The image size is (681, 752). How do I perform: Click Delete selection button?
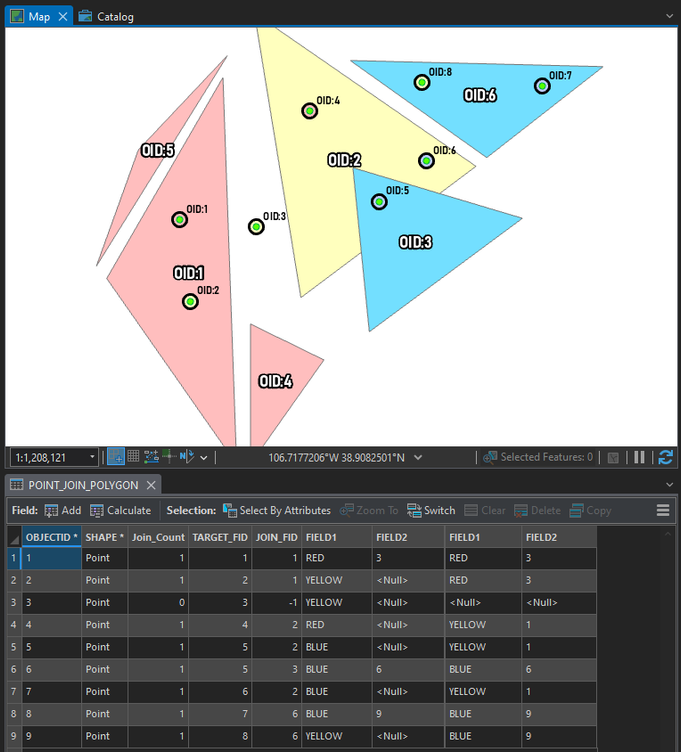tap(537, 510)
